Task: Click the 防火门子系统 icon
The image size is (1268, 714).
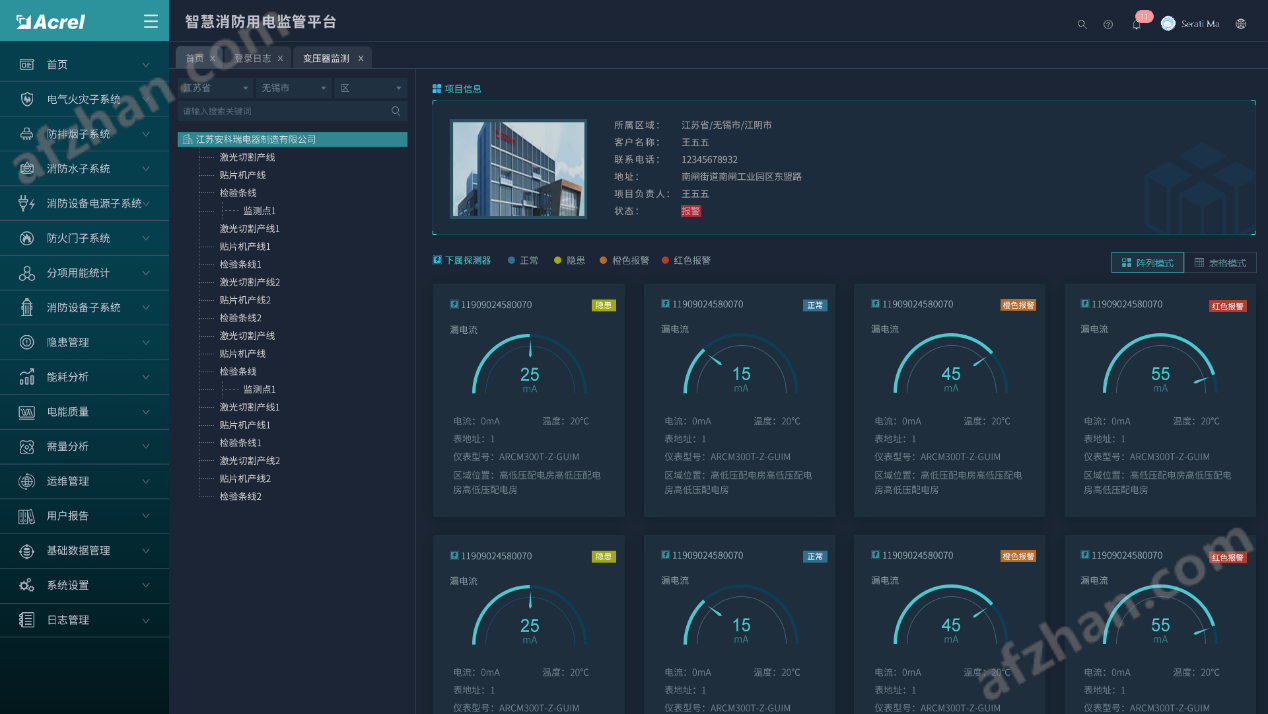Action: (x=27, y=238)
